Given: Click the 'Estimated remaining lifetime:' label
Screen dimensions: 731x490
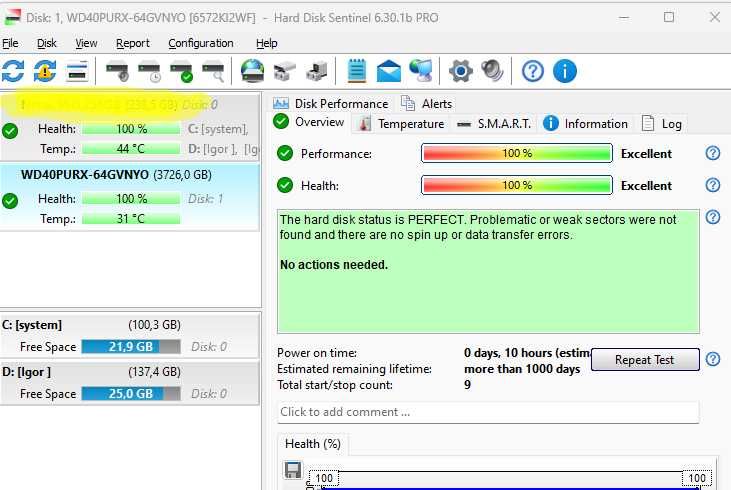Looking at the screenshot, I should [x=354, y=369].
